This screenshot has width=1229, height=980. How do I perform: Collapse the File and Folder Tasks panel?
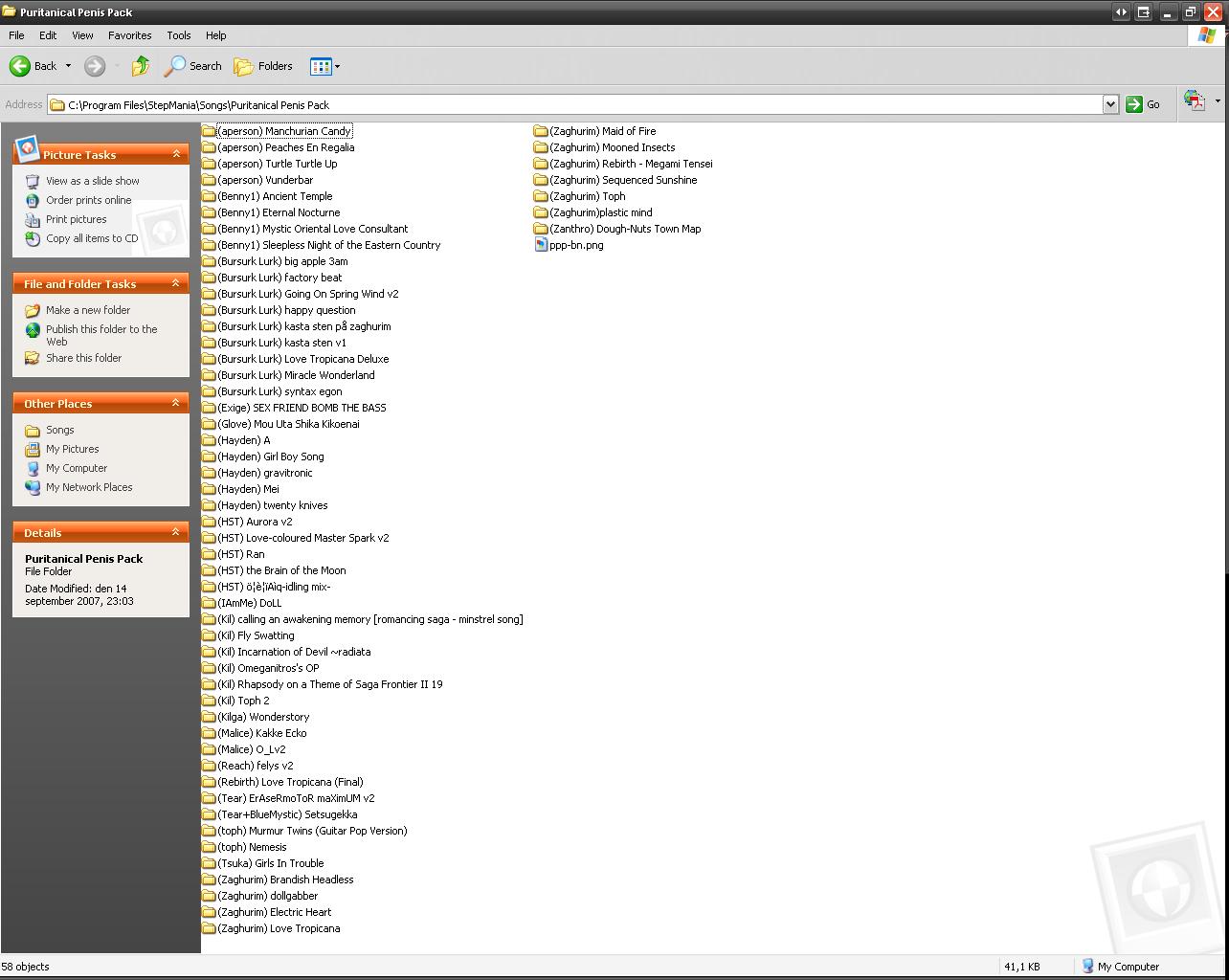176,283
